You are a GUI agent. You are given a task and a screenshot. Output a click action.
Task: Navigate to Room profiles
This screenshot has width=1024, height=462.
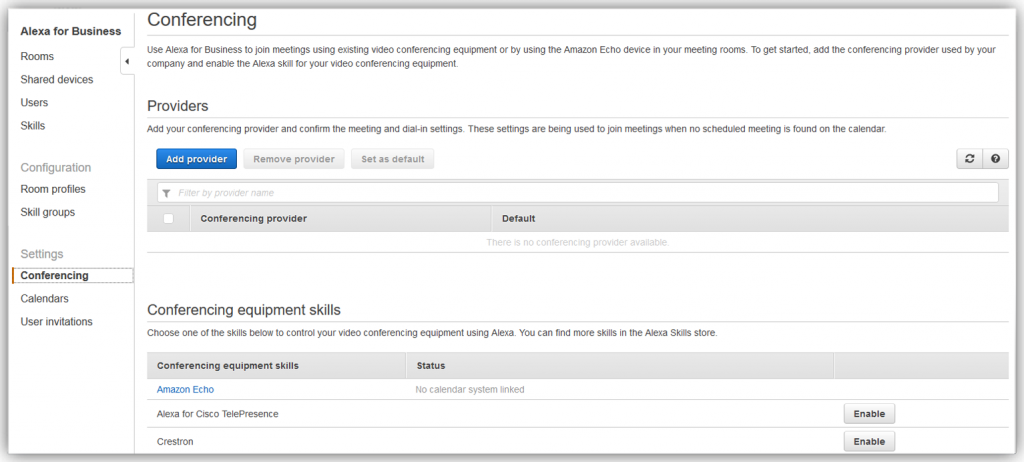[x=53, y=189]
